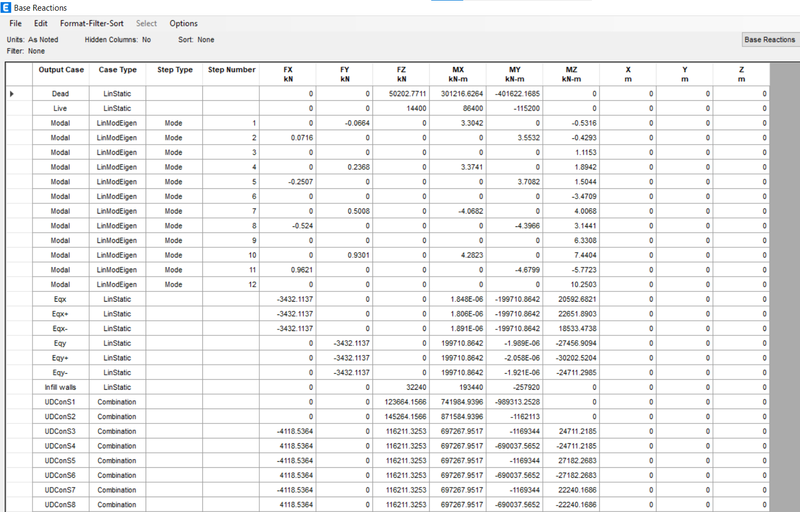Click the MZ value 6.3308
Image resolution: width=800 pixels, height=512 pixels.
pos(571,241)
